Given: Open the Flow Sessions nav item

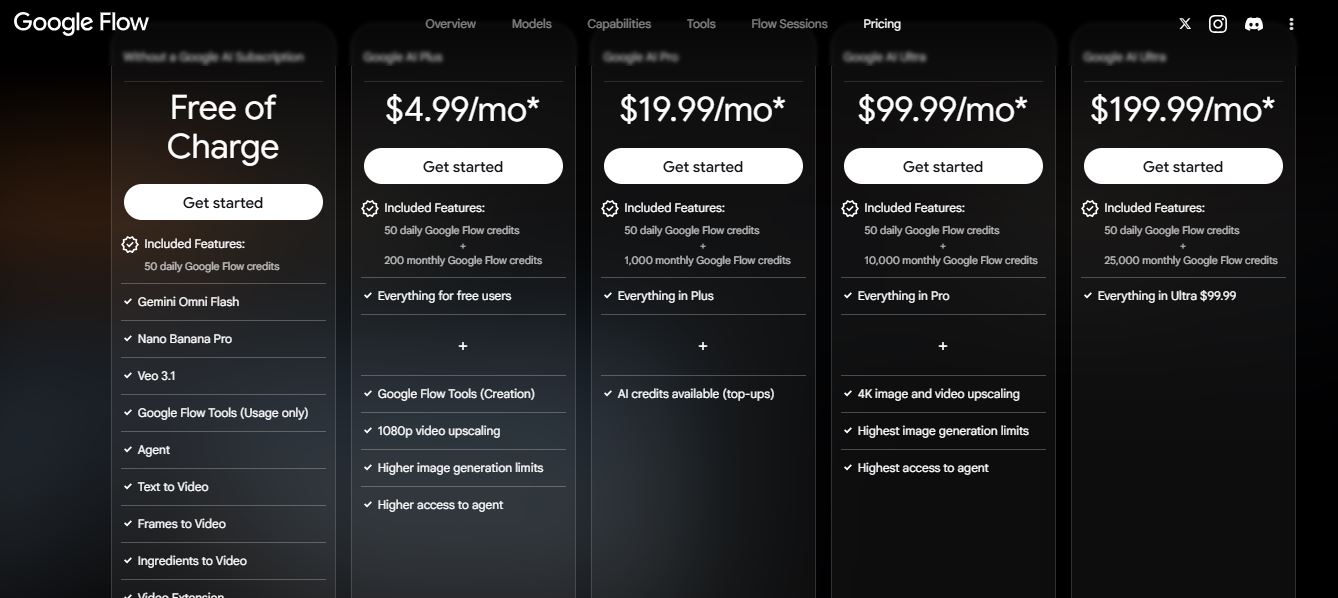Looking at the screenshot, I should click(x=789, y=24).
